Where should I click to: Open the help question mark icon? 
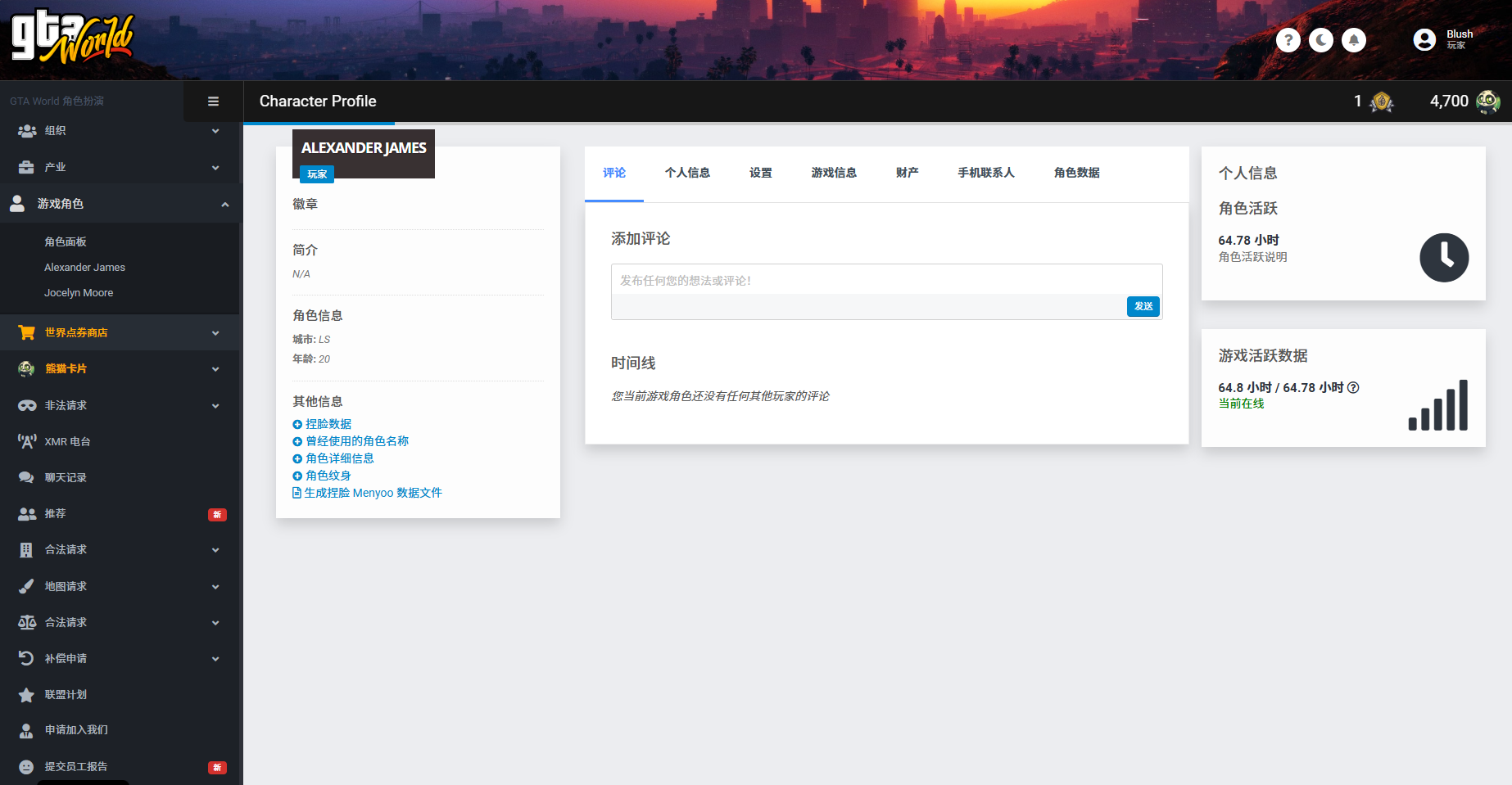point(1288,39)
